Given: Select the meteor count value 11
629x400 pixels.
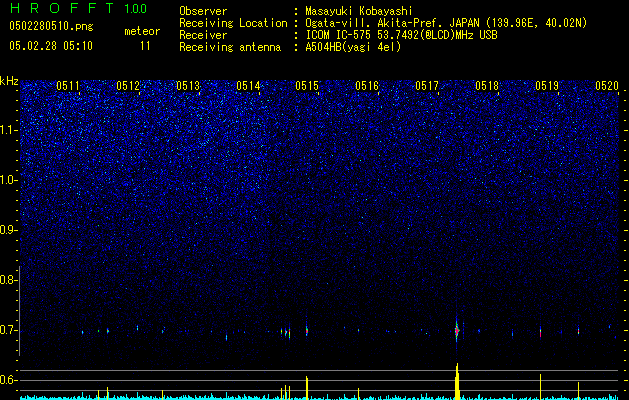Looking at the screenshot, I should (x=145, y=46).
